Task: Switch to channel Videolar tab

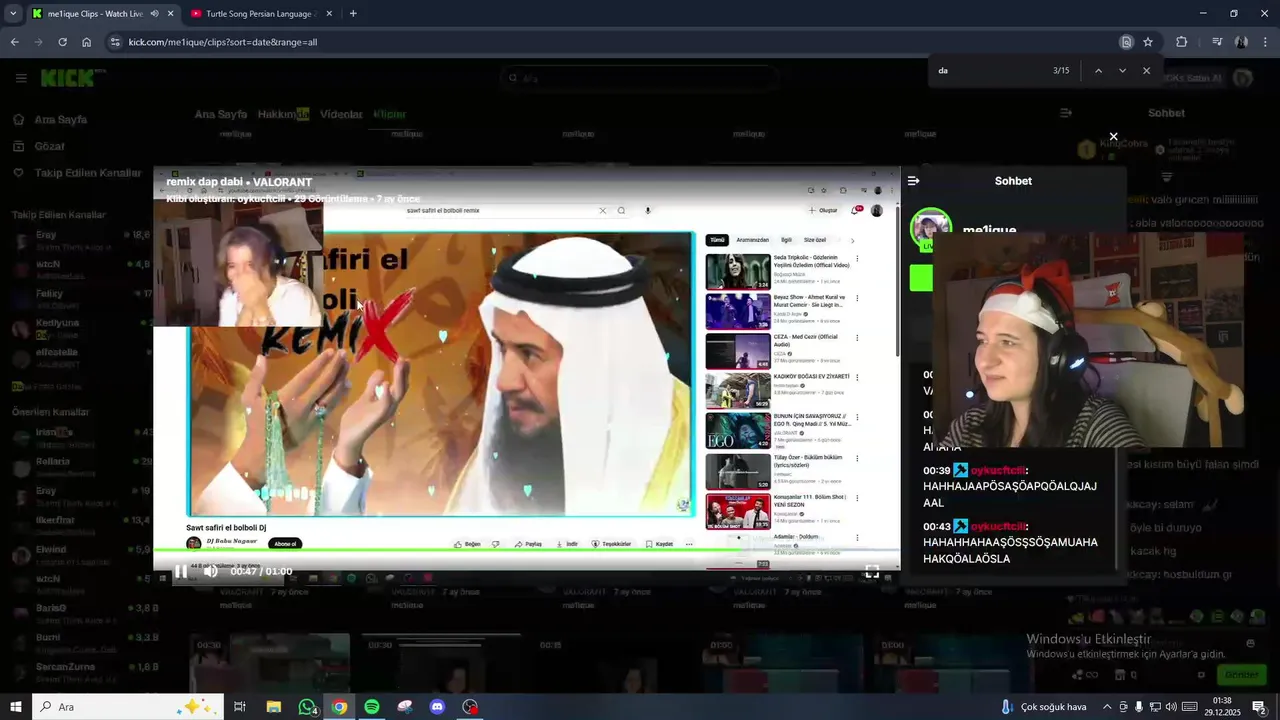Action: (x=341, y=115)
